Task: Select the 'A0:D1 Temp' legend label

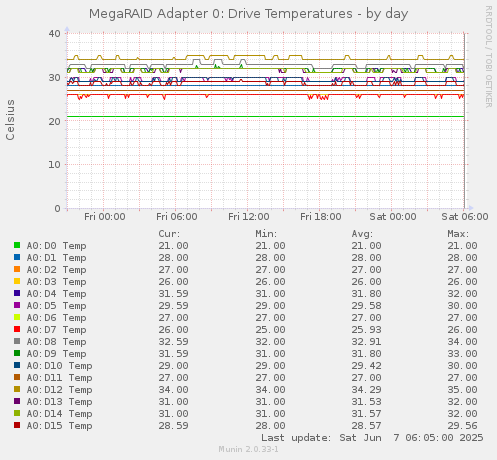Action: (x=56, y=258)
